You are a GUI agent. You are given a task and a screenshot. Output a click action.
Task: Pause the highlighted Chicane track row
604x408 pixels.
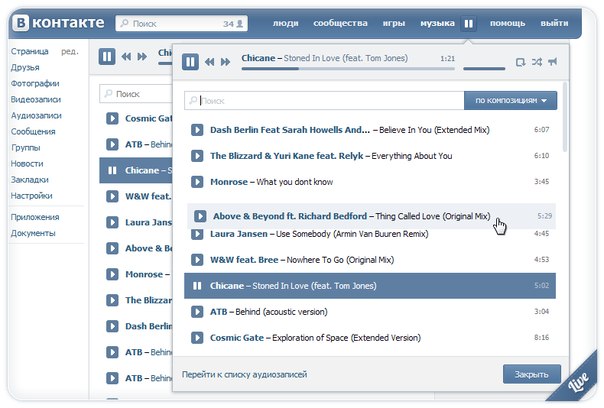pos(197,286)
